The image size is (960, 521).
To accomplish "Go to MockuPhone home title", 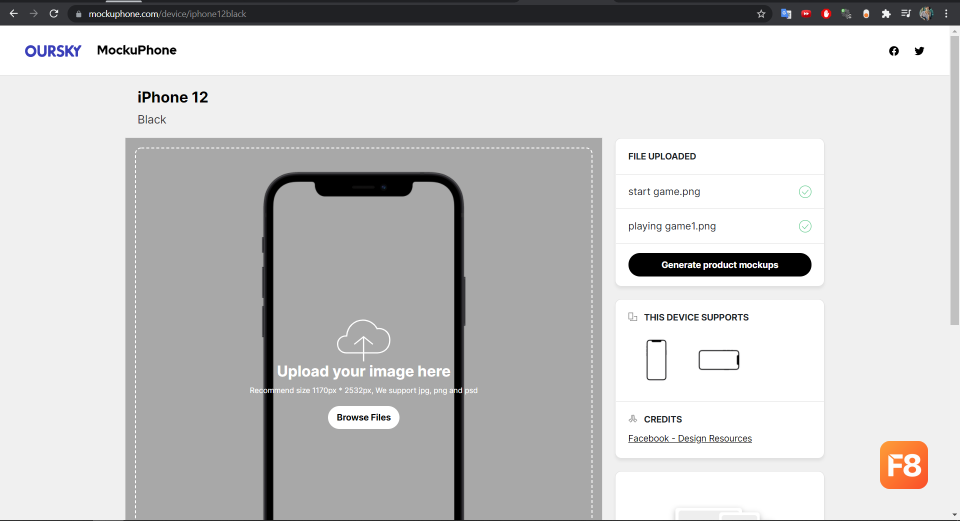I will 137,50.
